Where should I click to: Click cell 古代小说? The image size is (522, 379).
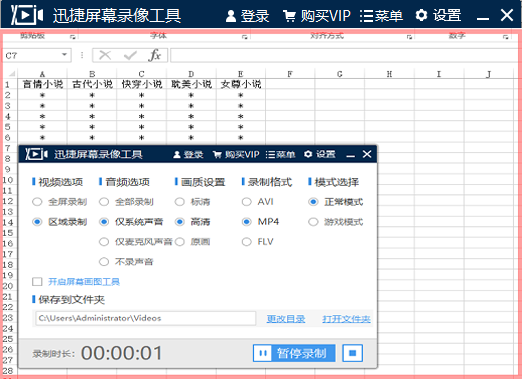point(92,84)
